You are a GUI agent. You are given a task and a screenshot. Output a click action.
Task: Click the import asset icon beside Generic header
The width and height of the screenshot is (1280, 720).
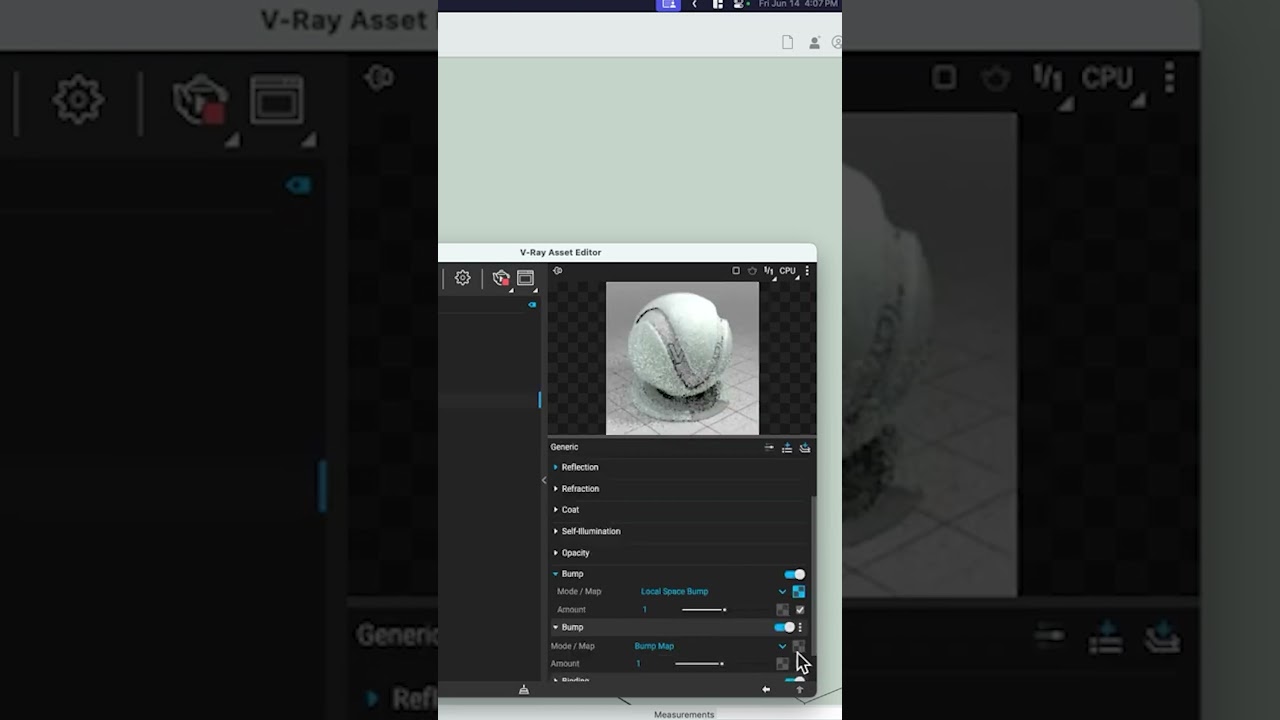(787, 447)
